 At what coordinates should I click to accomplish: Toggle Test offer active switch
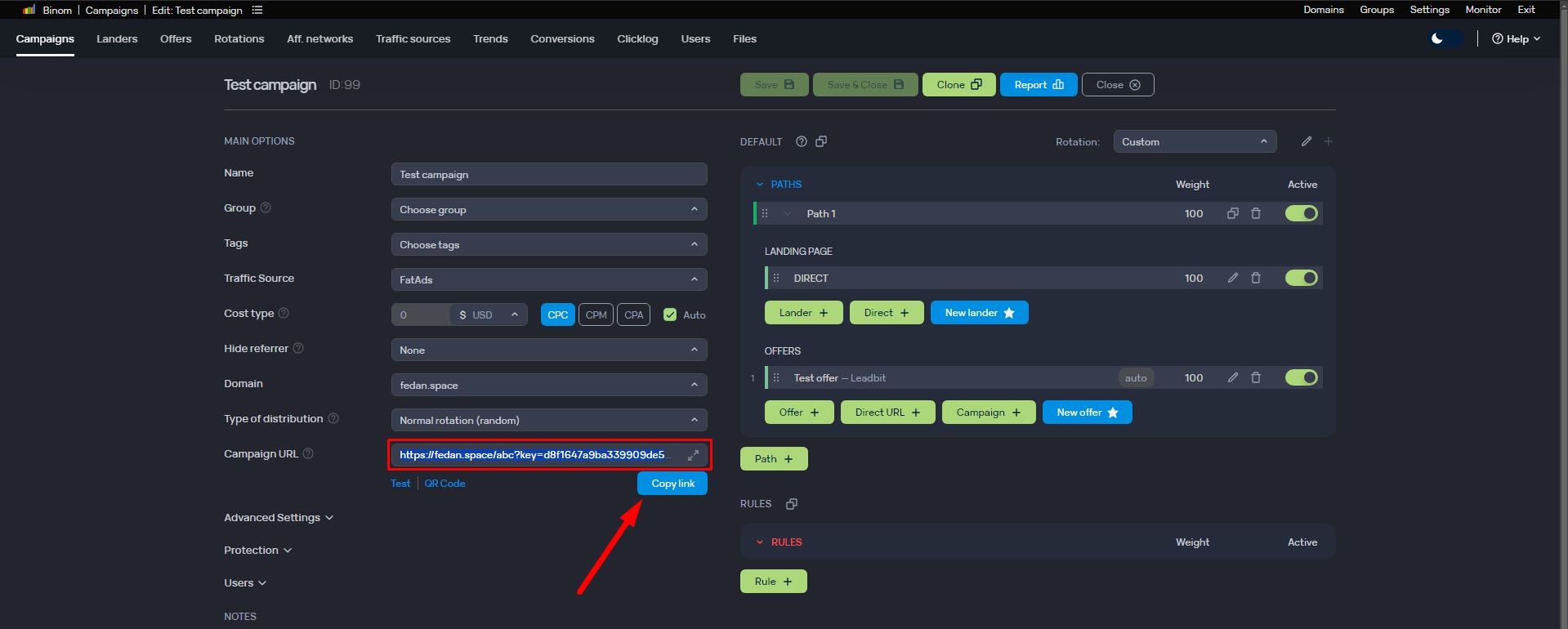pyautogui.click(x=1302, y=377)
